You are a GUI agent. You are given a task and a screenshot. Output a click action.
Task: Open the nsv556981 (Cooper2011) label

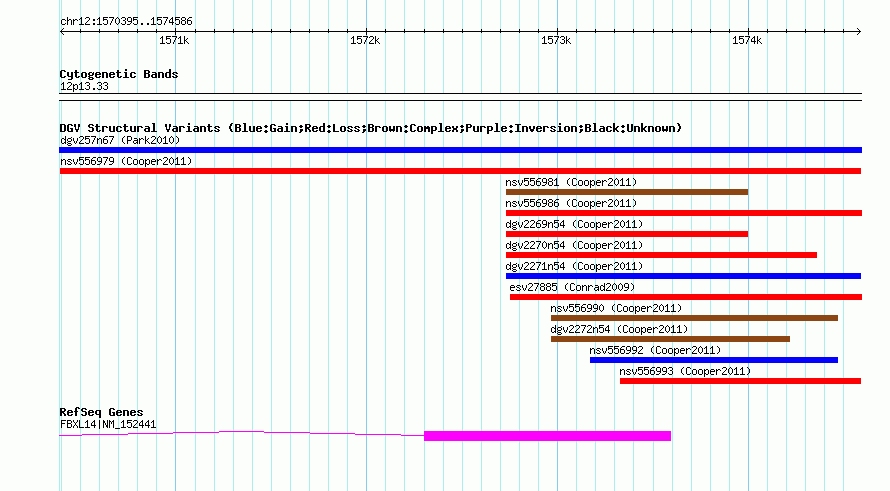[571, 182]
